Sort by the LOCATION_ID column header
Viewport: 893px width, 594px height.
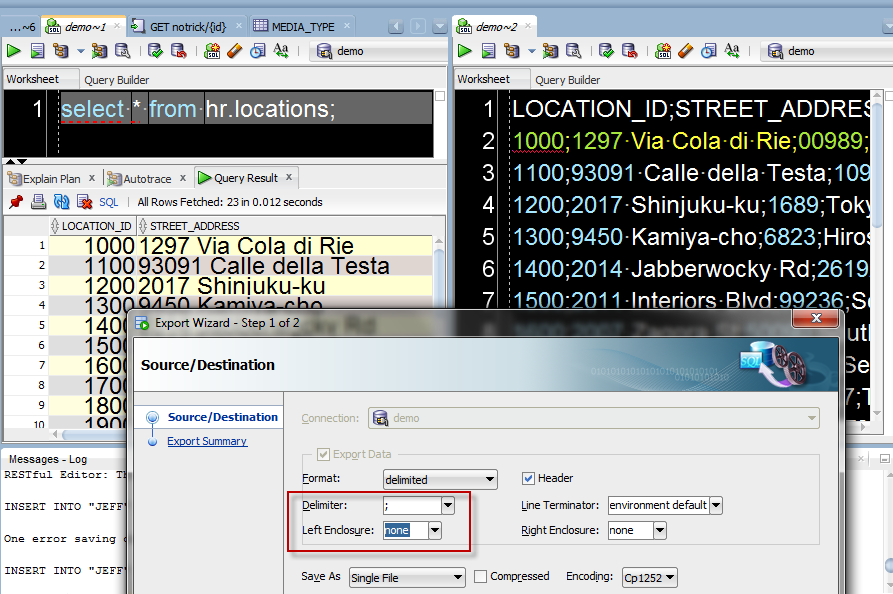pos(91,226)
